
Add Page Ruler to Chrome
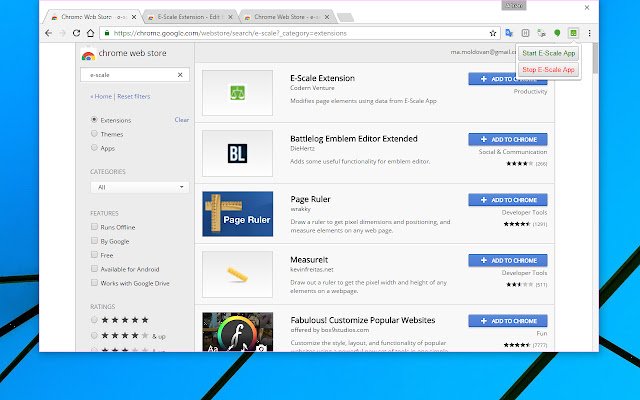508,200
